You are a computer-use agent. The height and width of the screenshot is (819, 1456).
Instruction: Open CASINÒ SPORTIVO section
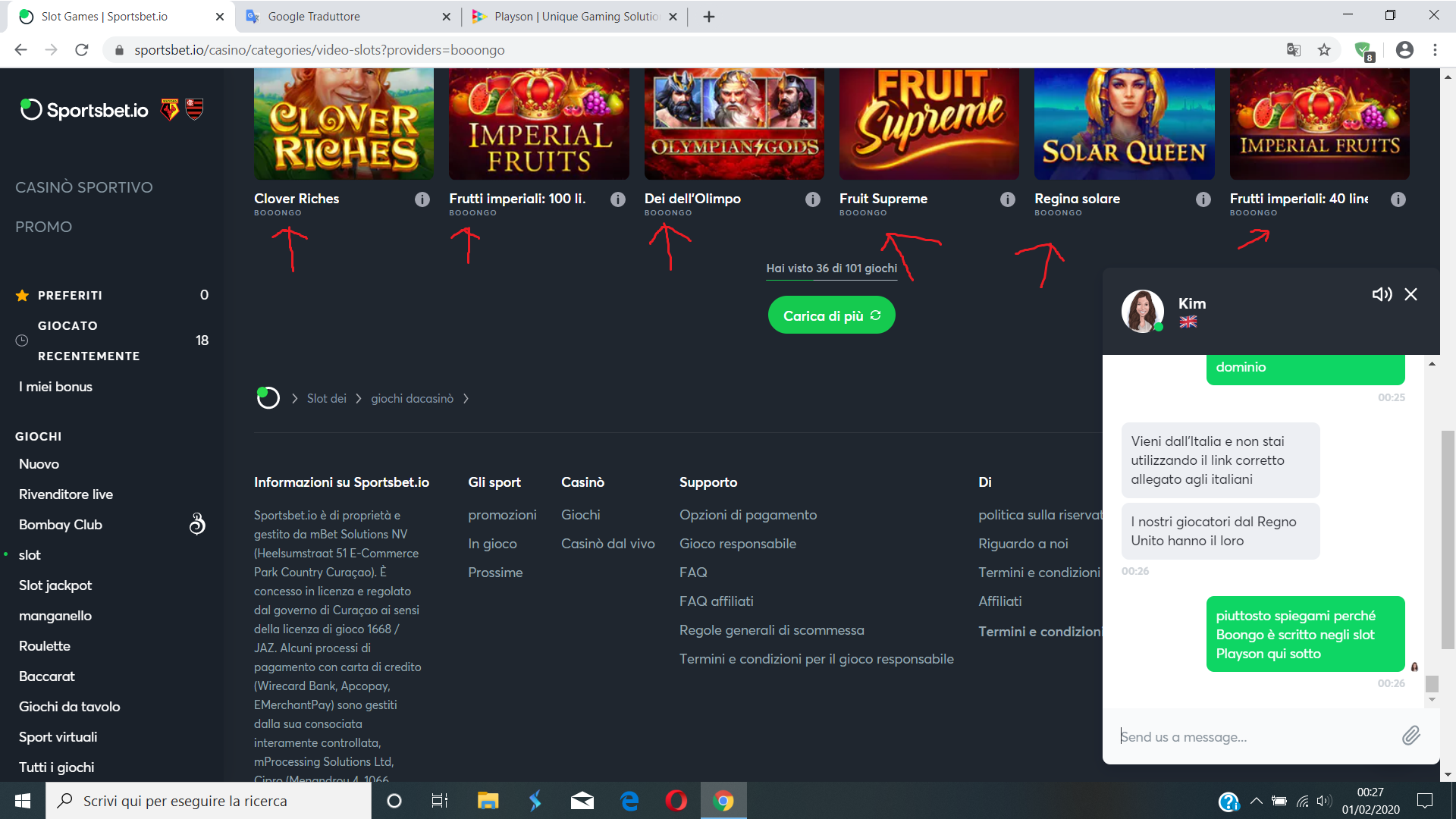point(84,187)
